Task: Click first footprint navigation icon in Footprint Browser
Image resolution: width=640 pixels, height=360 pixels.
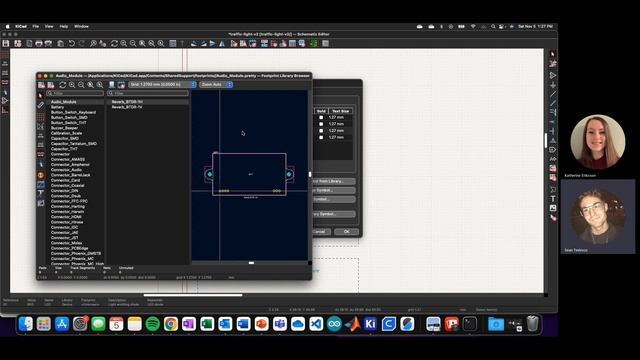Action: [x=41, y=84]
